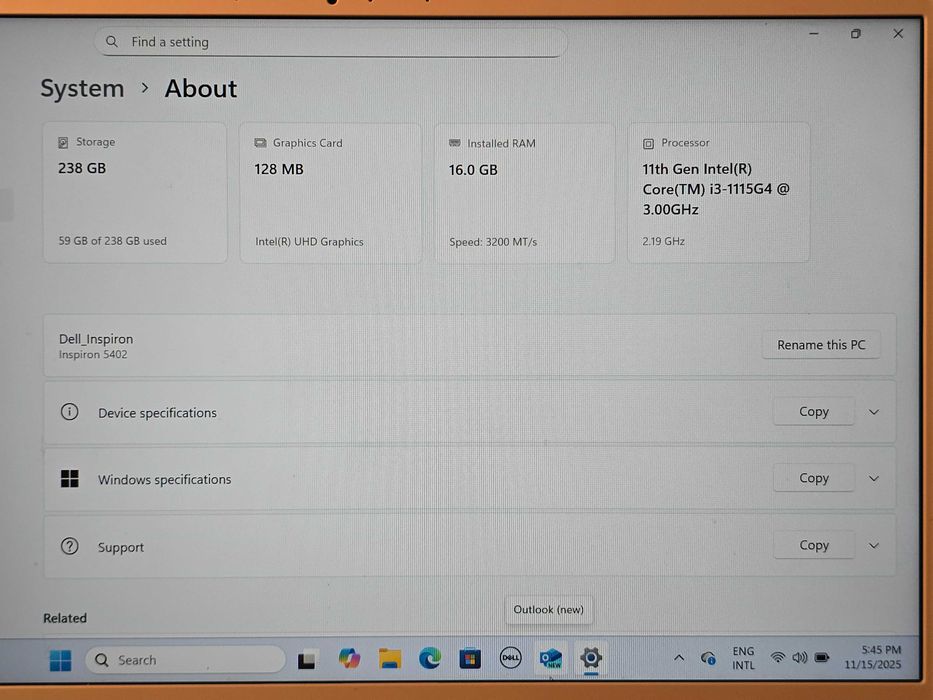Viewport: 933px width, 700px height.
Task: Open File Explorer from the taskbar
Action: [390, 658]
